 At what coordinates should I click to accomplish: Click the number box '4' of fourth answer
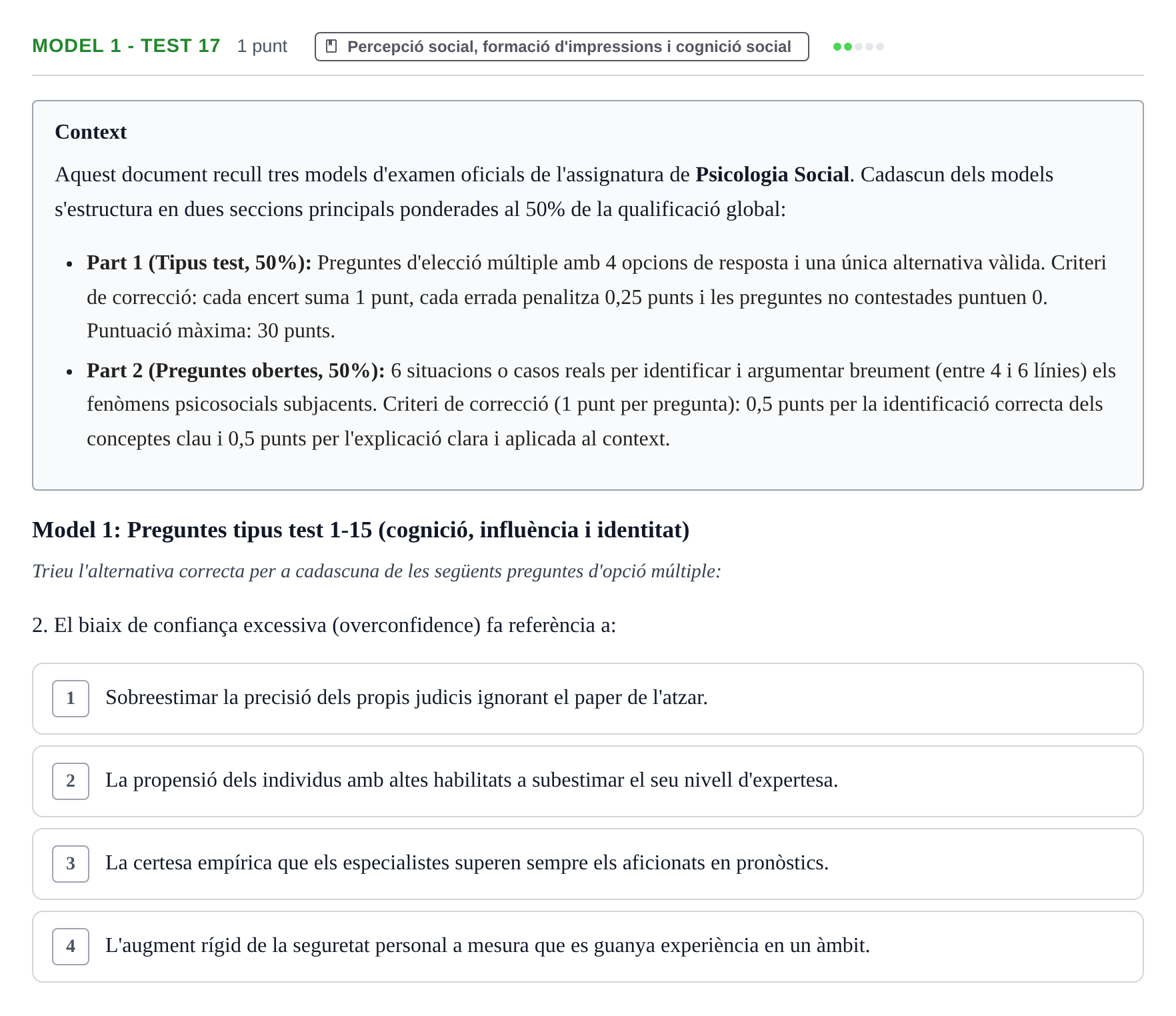pos(71,947)
